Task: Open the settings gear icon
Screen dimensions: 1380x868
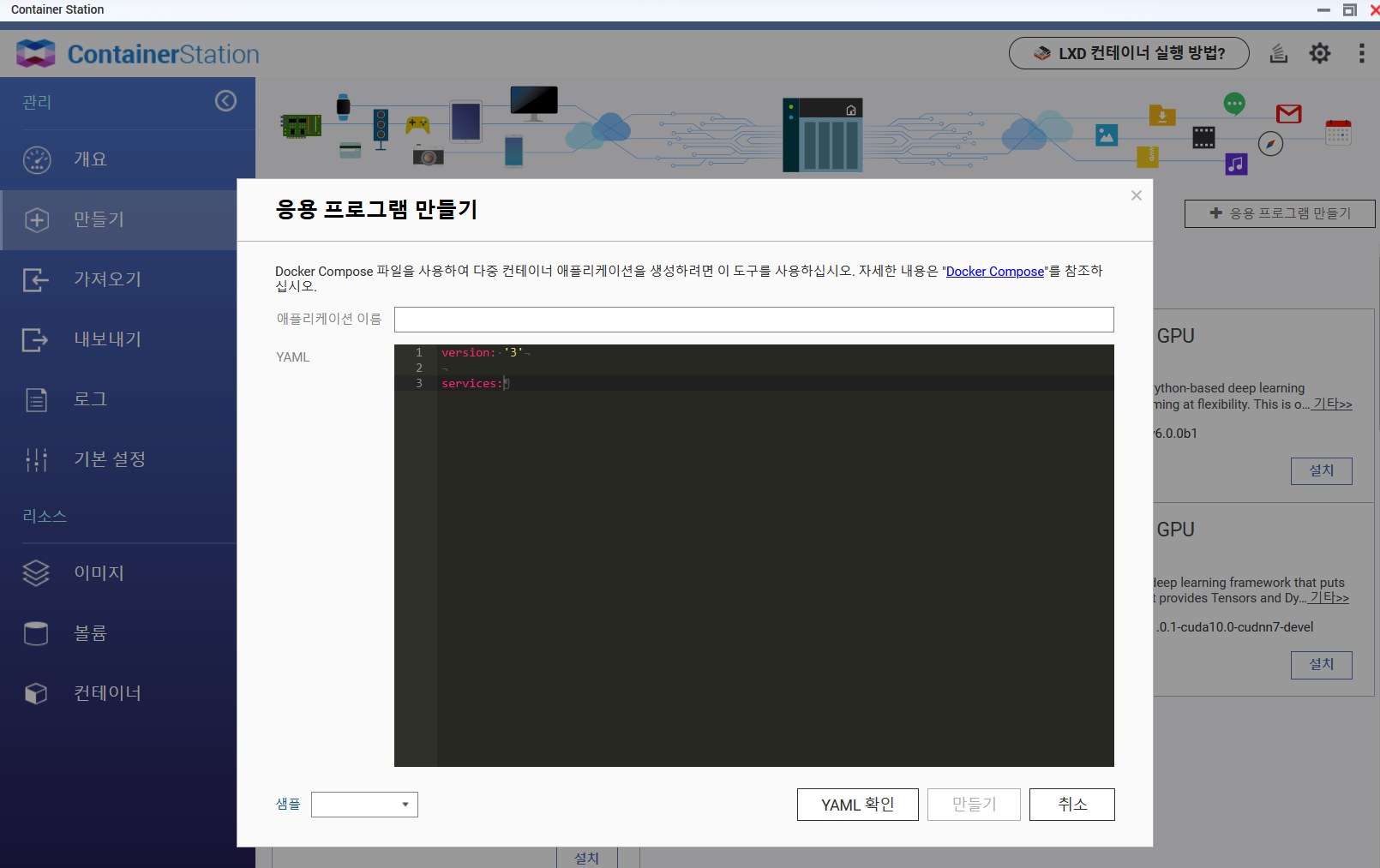Action: (1320, 53)
